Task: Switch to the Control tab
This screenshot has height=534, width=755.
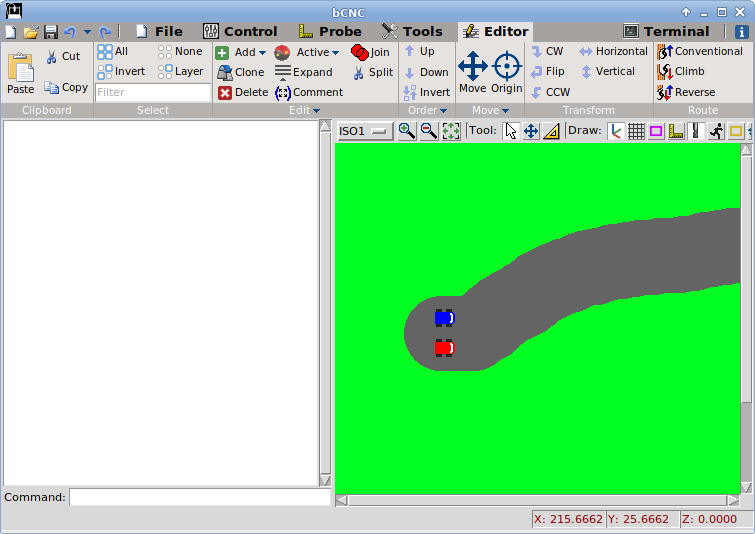Action: coord(240,31)
